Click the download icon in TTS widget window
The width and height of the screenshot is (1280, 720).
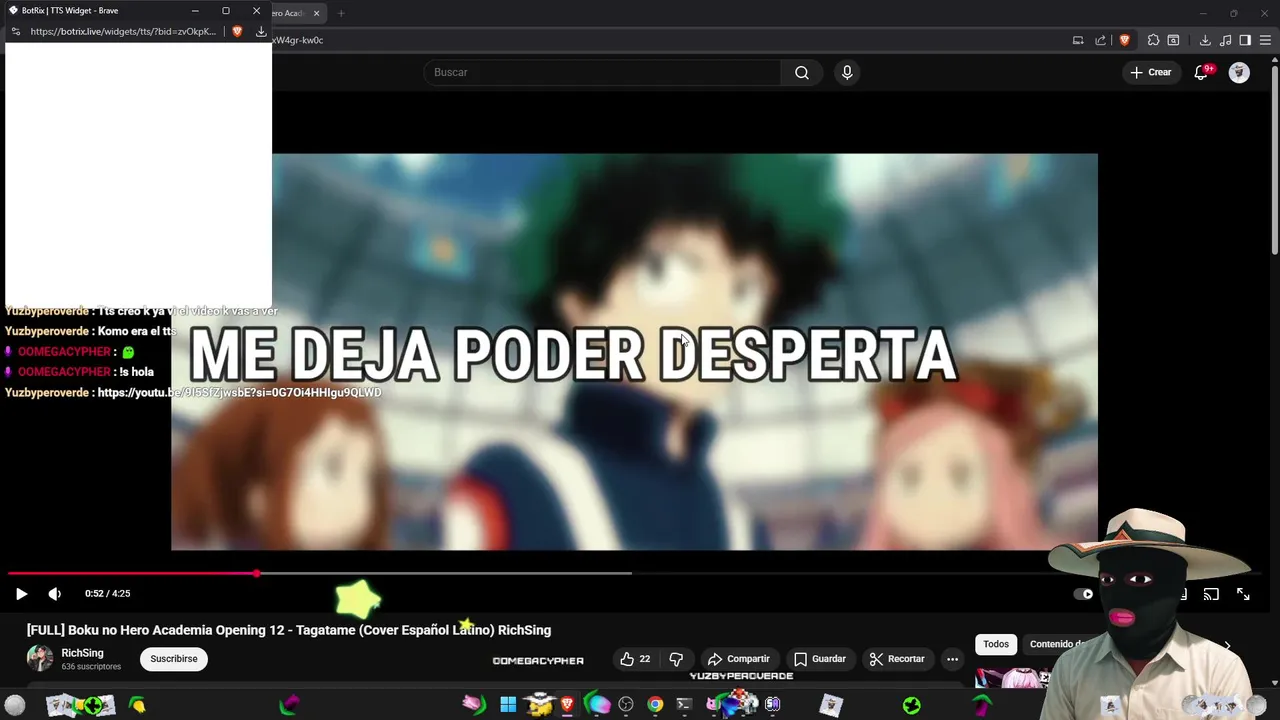(x=261, y=31)
